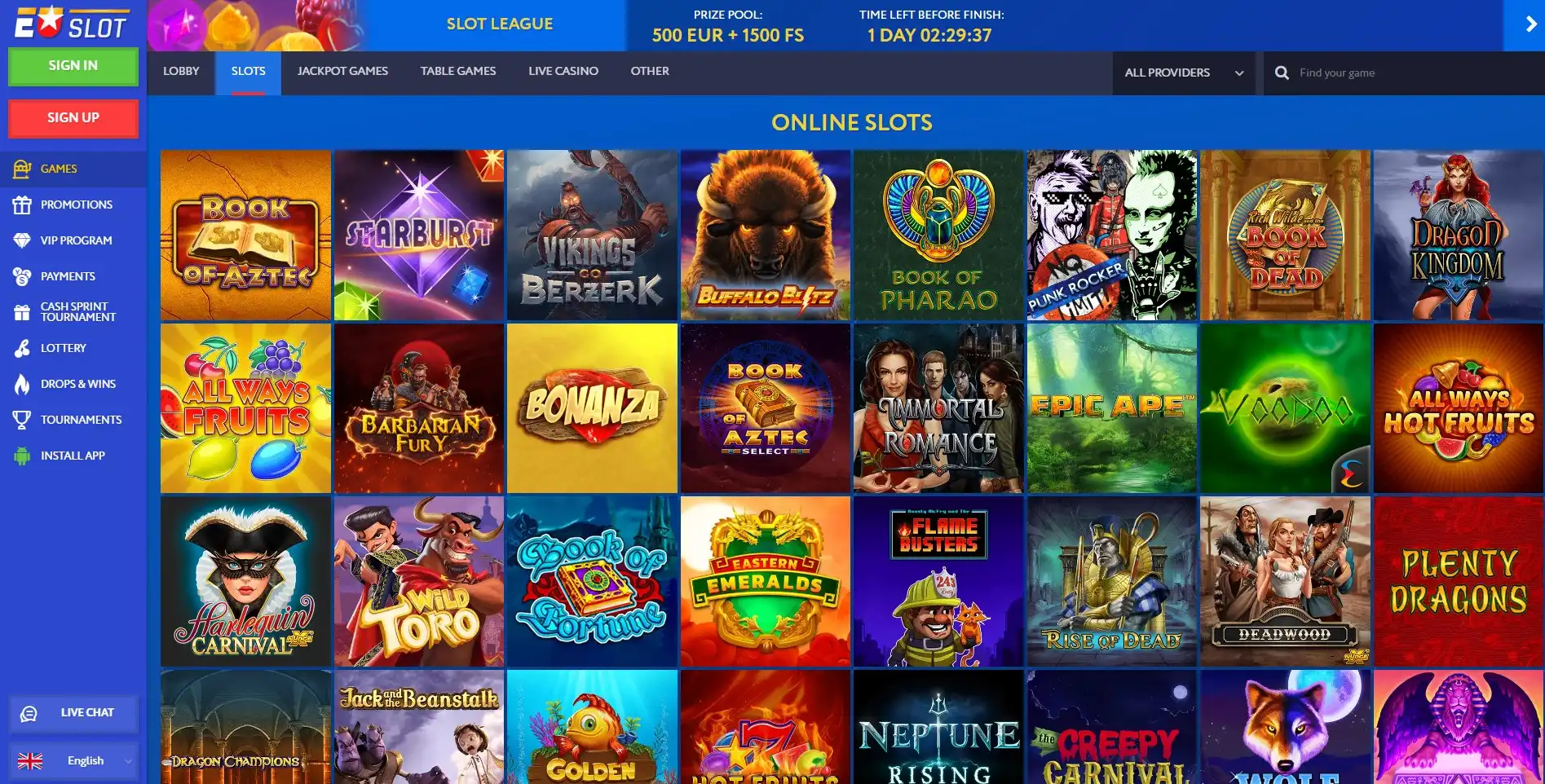The width and height of the screenshot is (1545, 784).
Task: Click the Games slot machine icon
Action: tap(22, 169)
